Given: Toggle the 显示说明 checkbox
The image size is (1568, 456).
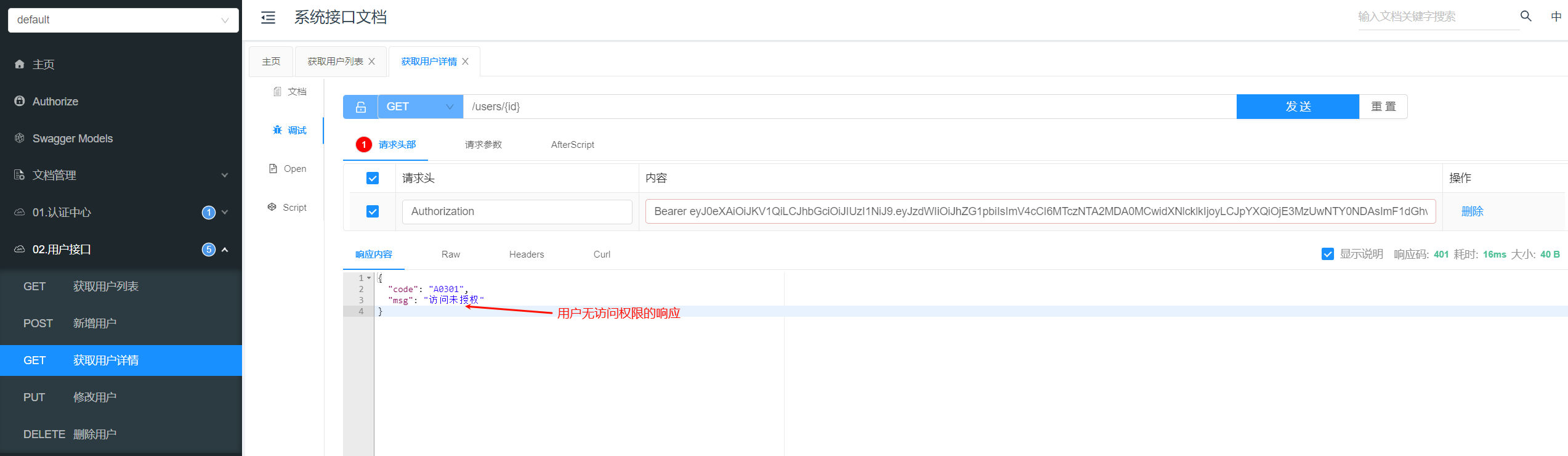Looking at the screenshot, I should tap(1328, 254).
